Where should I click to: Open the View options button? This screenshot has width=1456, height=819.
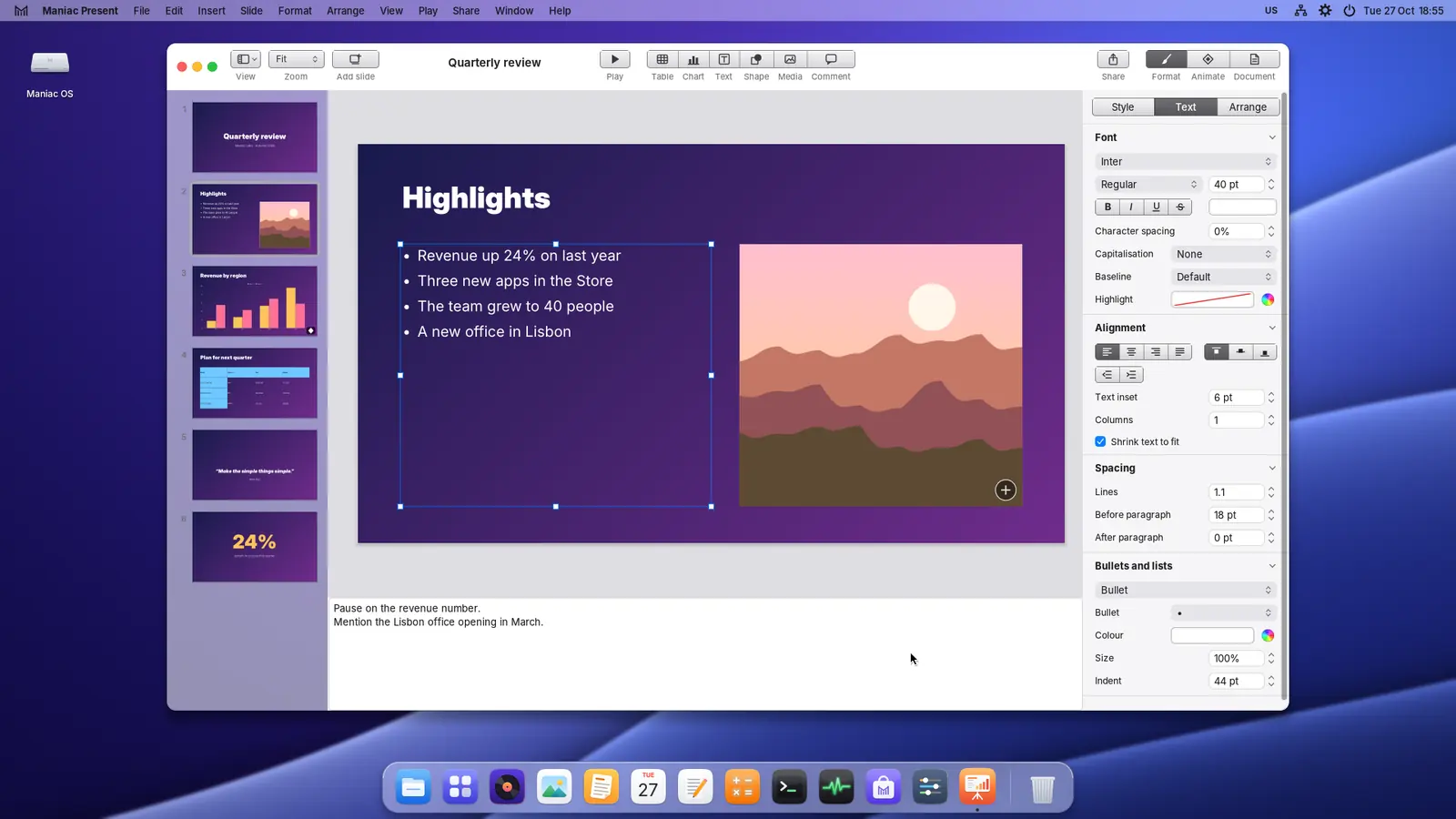tap(246, 59)
